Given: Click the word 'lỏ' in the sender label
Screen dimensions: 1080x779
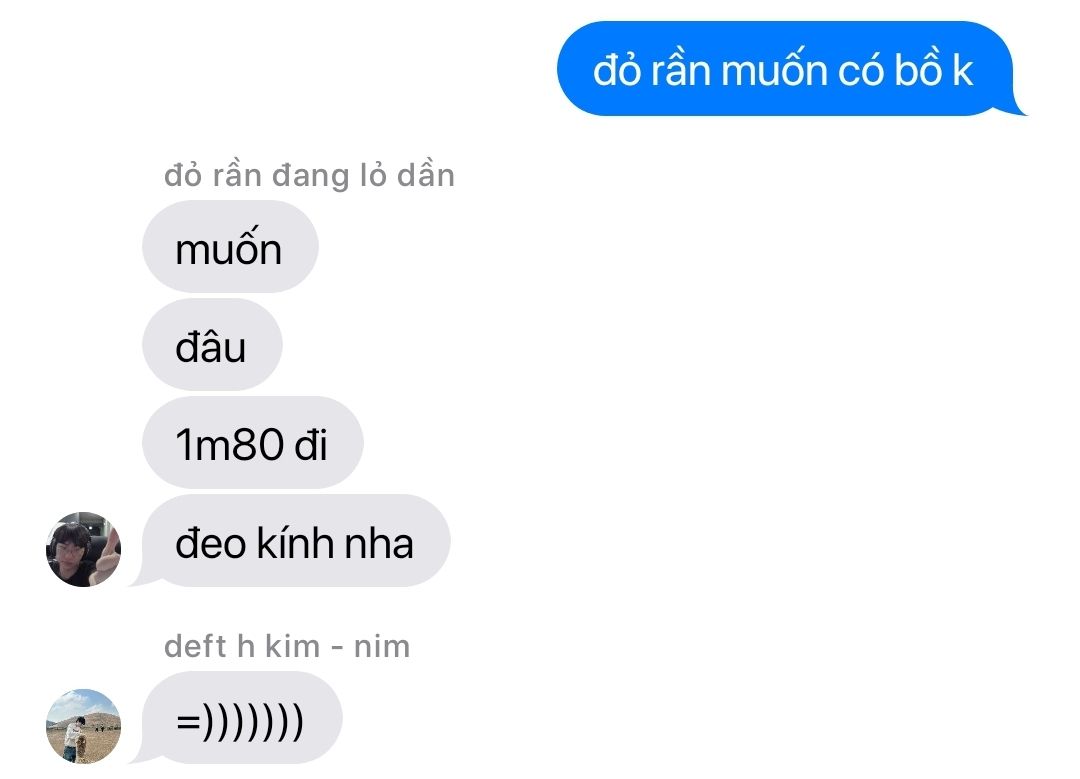Looking at the screenshot, I should pos(373,176).
